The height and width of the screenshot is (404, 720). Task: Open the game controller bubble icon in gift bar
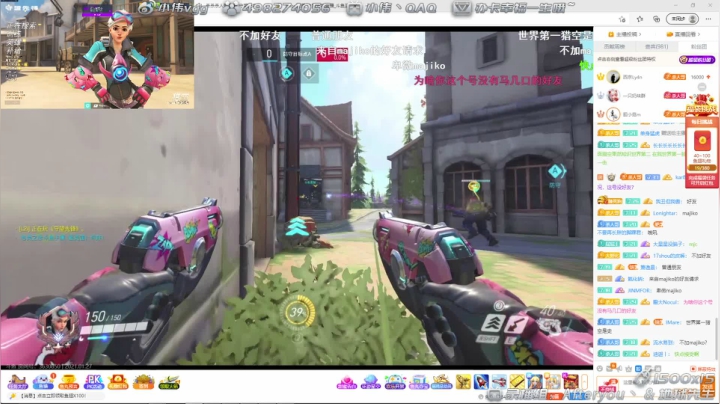[x=394, y=382]
